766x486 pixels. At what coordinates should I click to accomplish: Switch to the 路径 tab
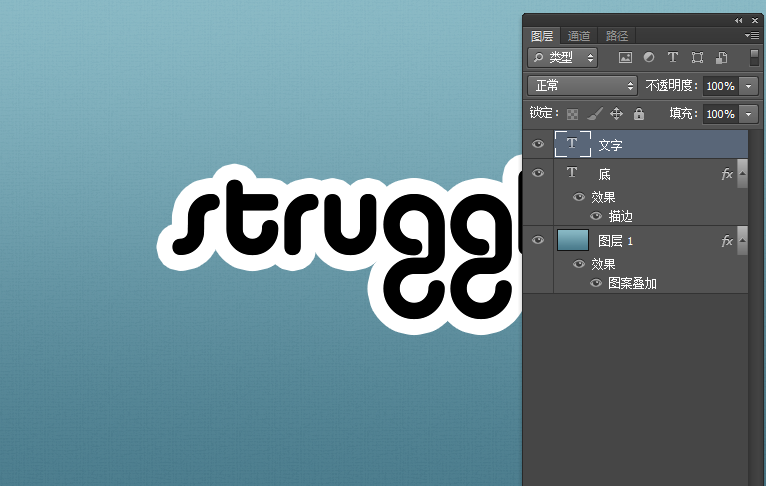pyautogui.click(x=617, y=36)
